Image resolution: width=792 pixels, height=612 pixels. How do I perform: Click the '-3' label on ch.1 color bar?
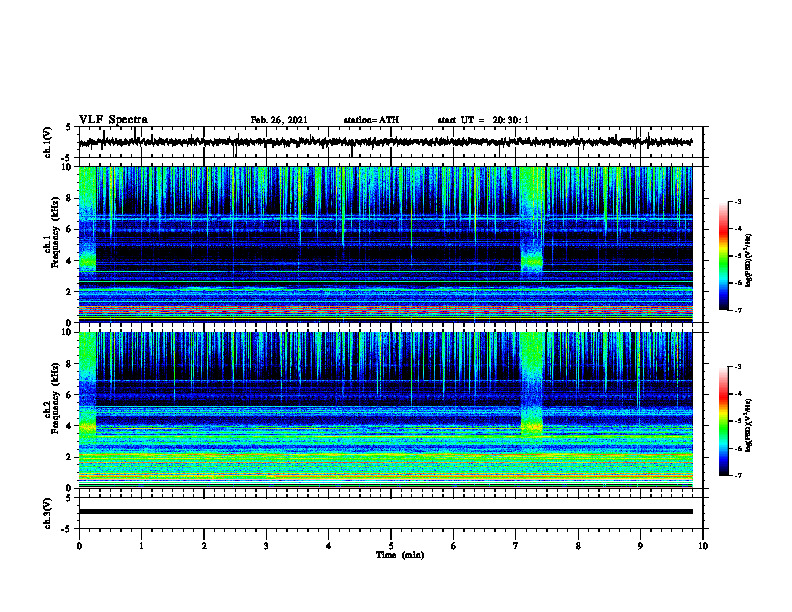pos(737,202)
